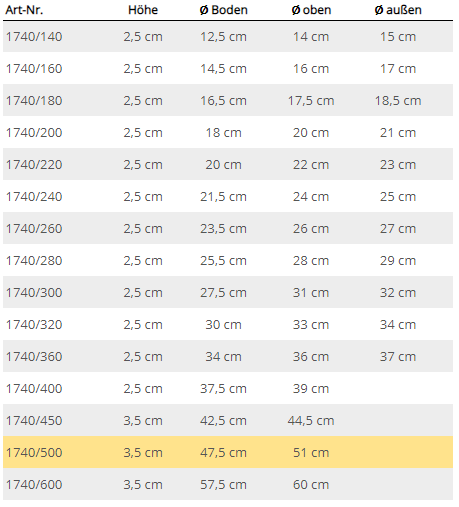Click the 57,5 cm Boden value

pos(223,485)
